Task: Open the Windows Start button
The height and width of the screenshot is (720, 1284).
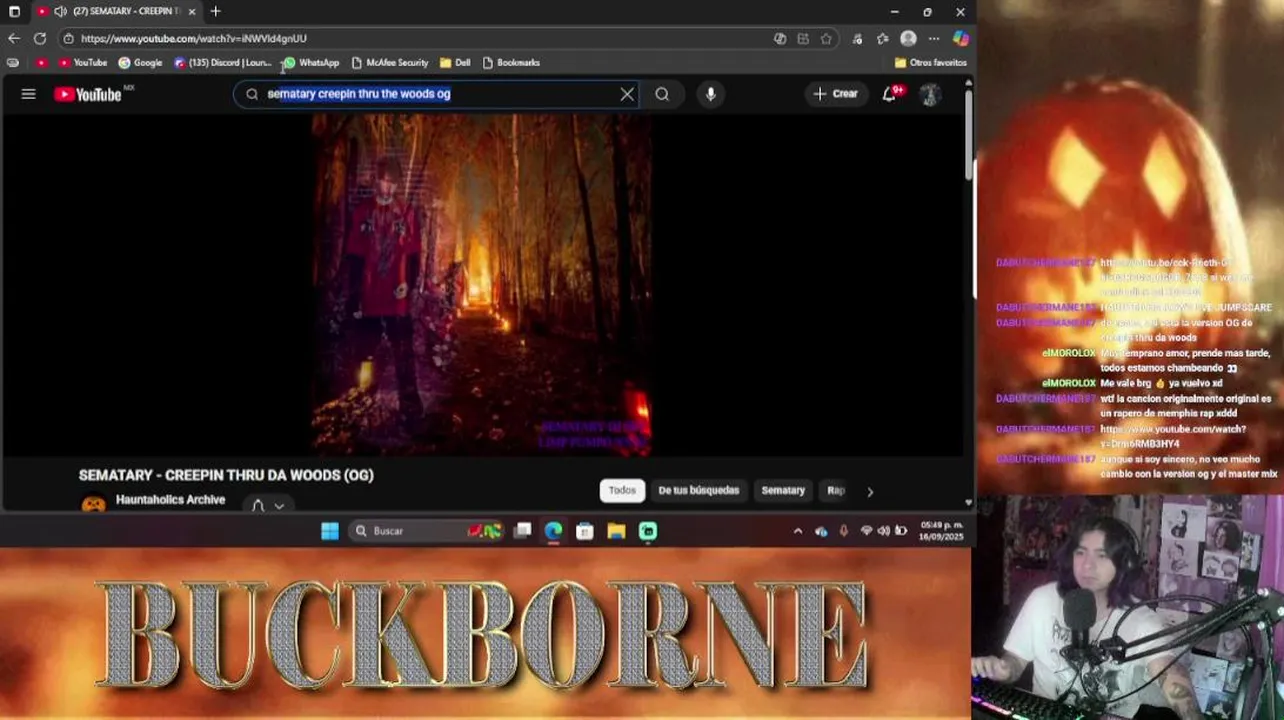Action: 329,531
